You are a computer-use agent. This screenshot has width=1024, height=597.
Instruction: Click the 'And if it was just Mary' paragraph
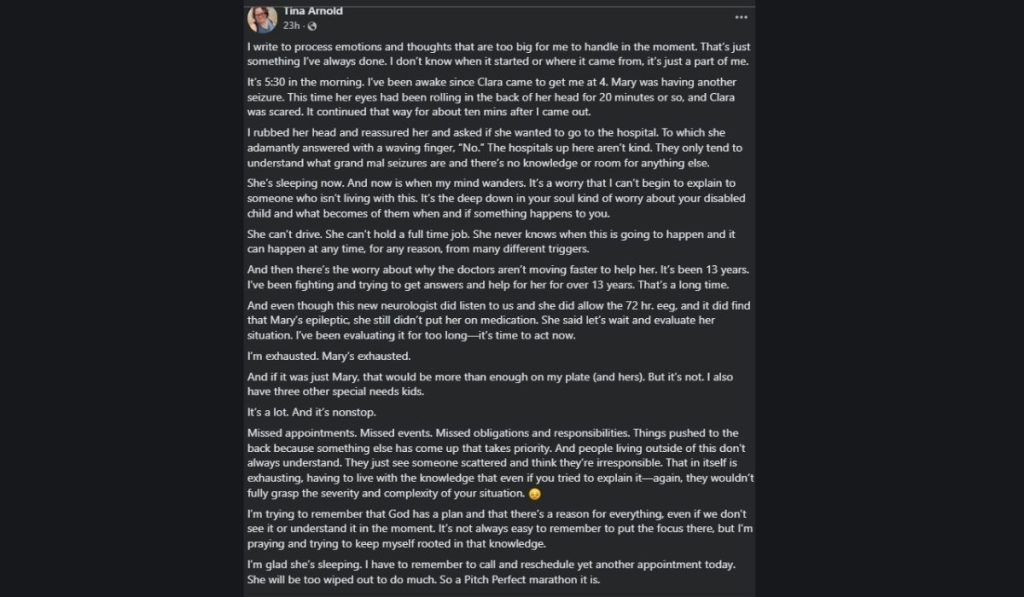(490, 384)
